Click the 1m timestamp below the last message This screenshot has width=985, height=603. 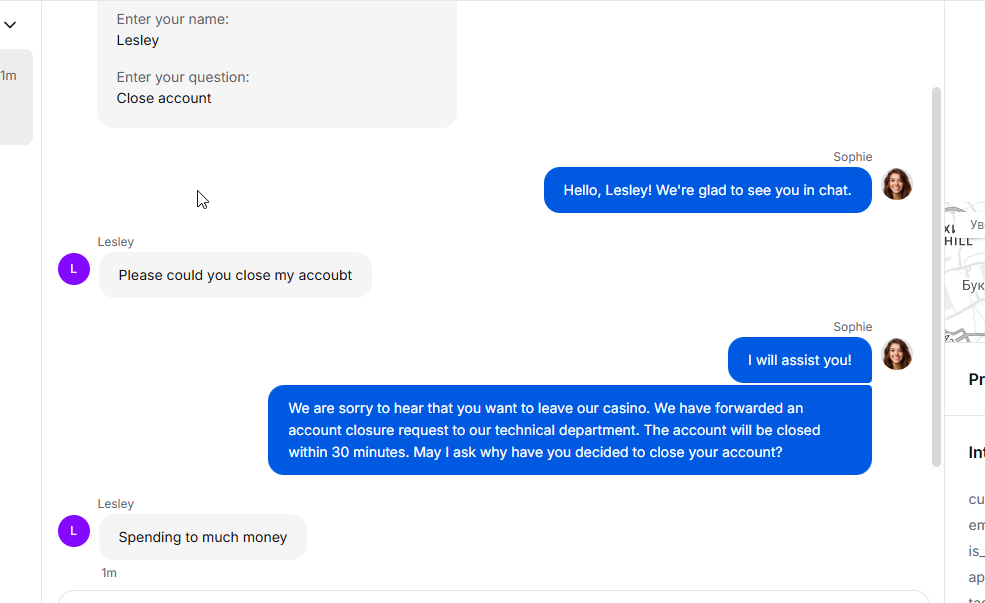pos(109,573)
